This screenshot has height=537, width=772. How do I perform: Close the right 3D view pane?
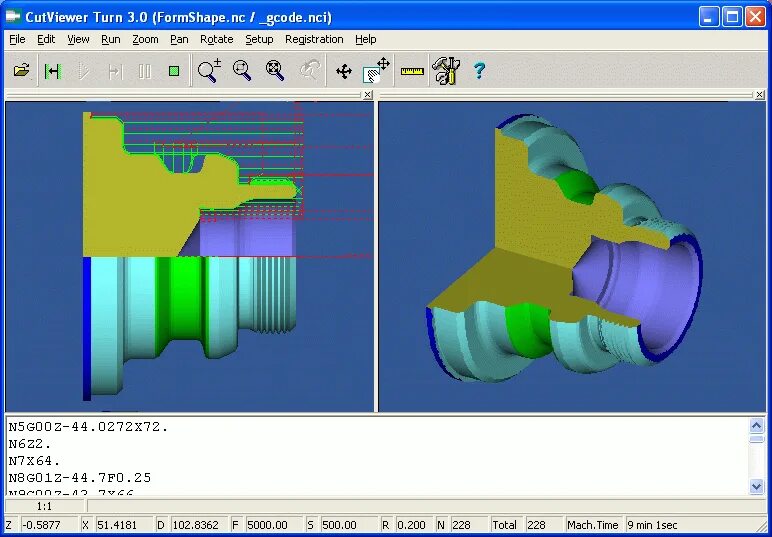[x=760, y=95]
